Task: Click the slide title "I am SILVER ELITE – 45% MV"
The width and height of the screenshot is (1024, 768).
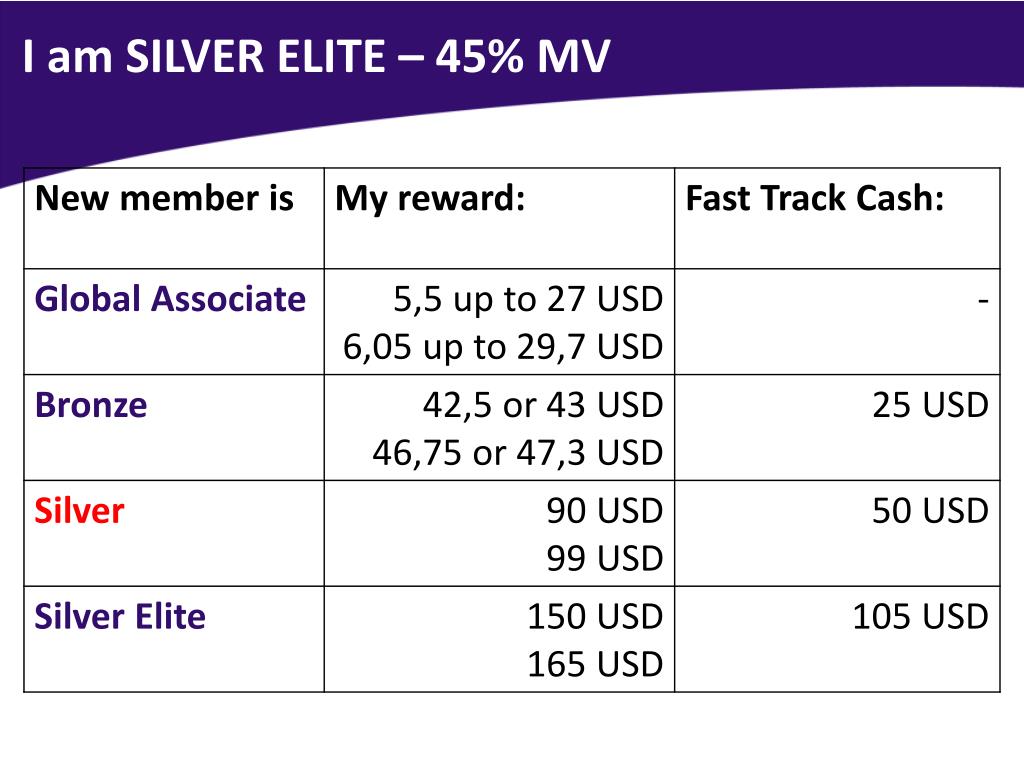Action: [x=315, y=57]
